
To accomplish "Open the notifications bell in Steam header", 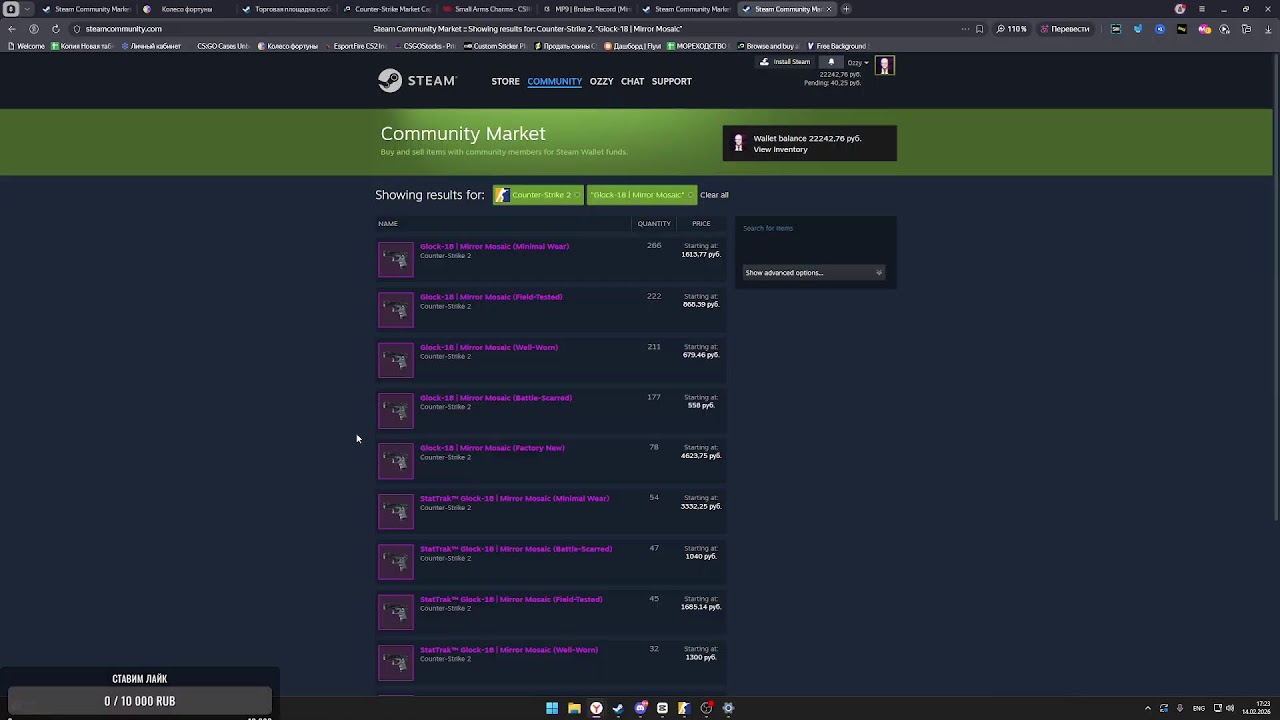I will pyautogui.click(x=831, y=62).
